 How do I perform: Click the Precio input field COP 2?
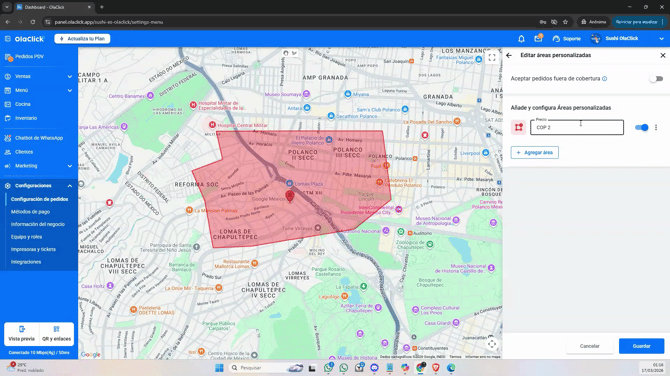tap(577, 127)
